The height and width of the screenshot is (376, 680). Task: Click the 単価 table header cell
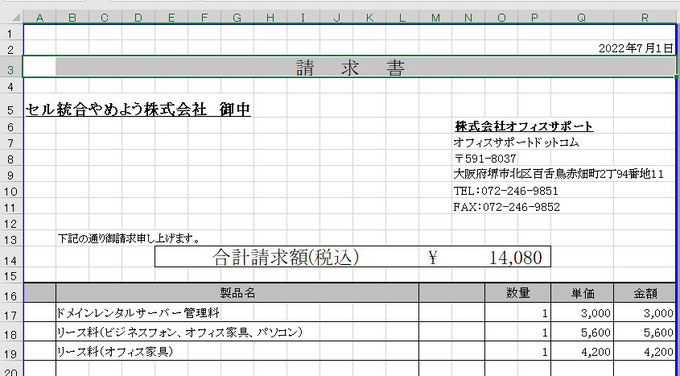click(x=582, y=293)
